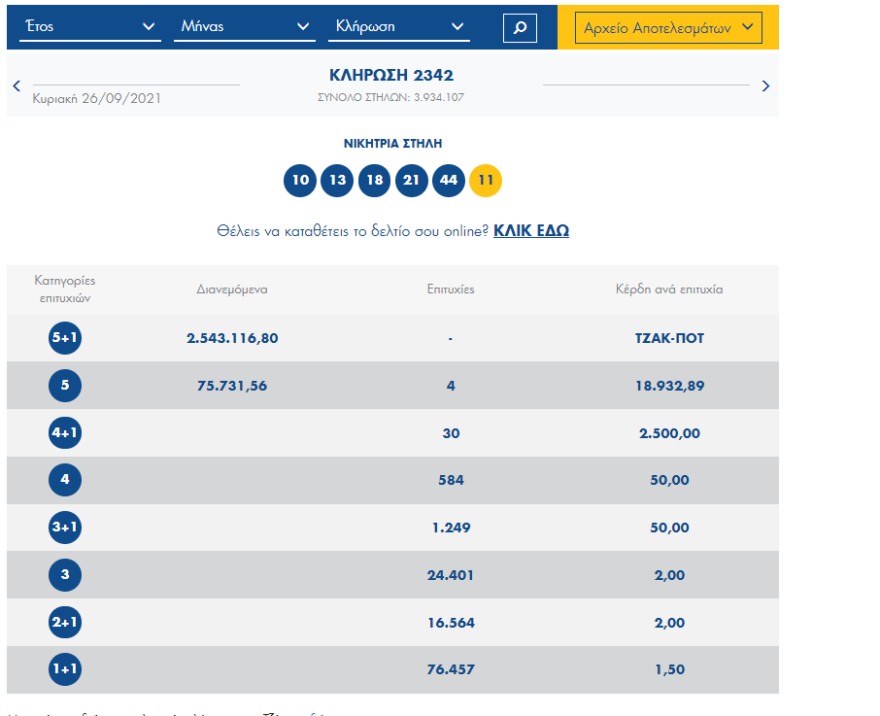
Task: Click the ΤΖΑΚ-ΠΟΤ jackpot cell
Action: click(x=669, y=338)
